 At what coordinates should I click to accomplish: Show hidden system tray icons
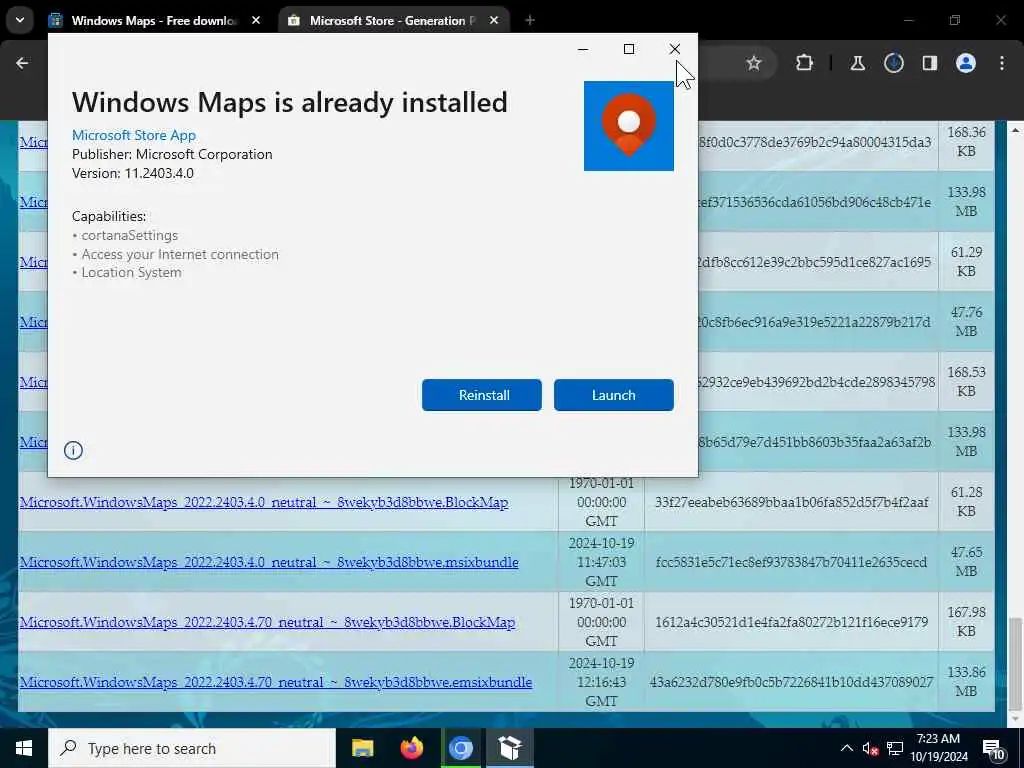tap(846, 748)
